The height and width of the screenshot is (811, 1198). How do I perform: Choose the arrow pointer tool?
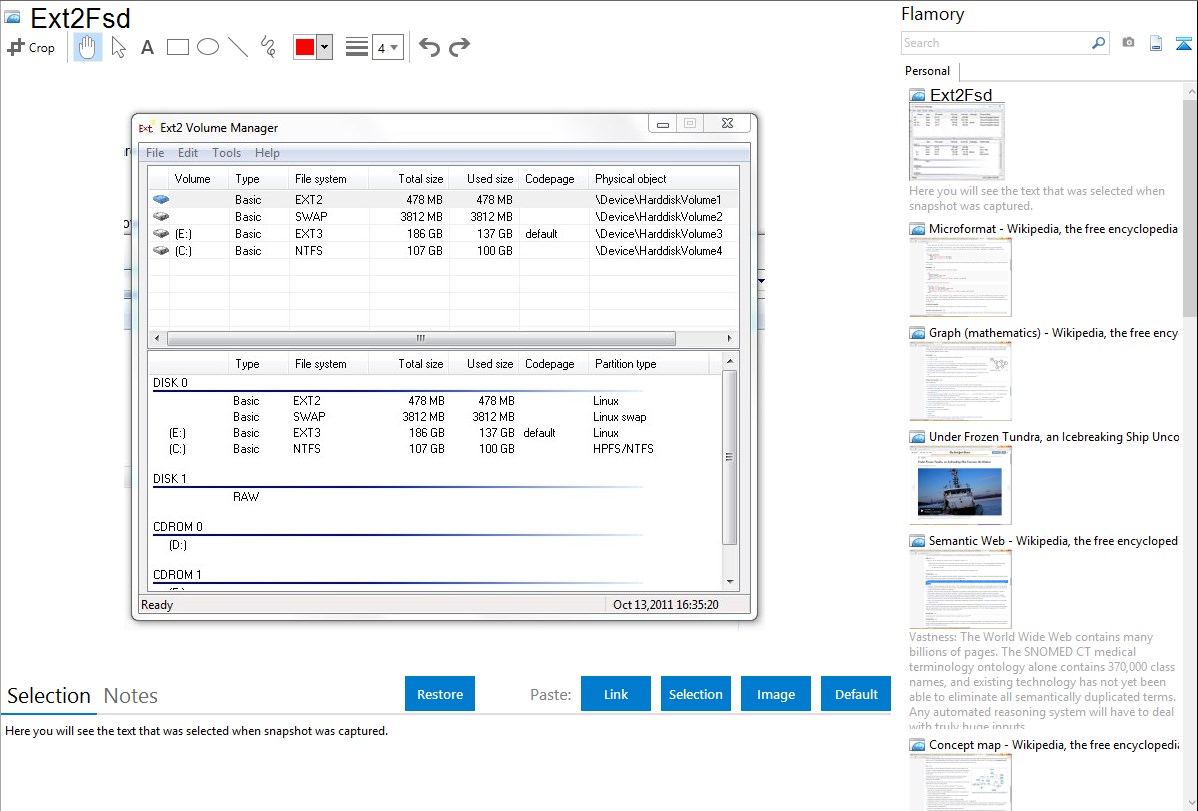(x=118, y=47)
